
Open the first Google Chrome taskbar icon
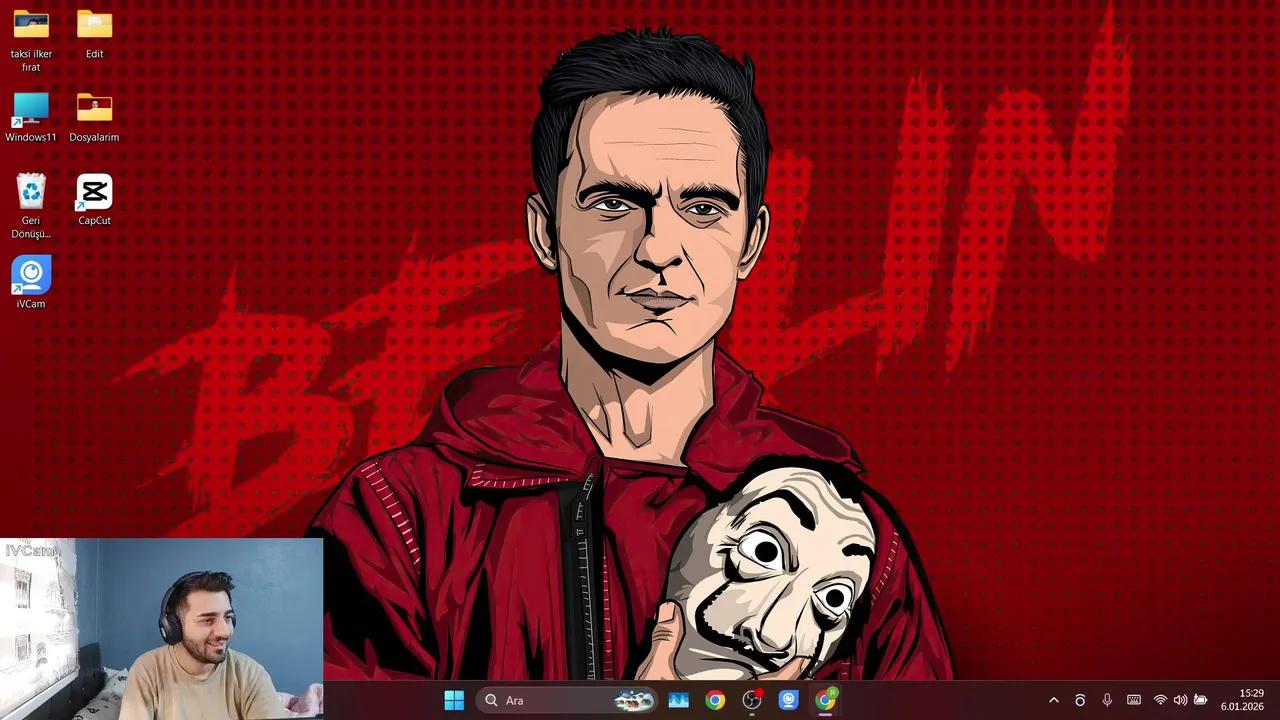tap(715, 700)
